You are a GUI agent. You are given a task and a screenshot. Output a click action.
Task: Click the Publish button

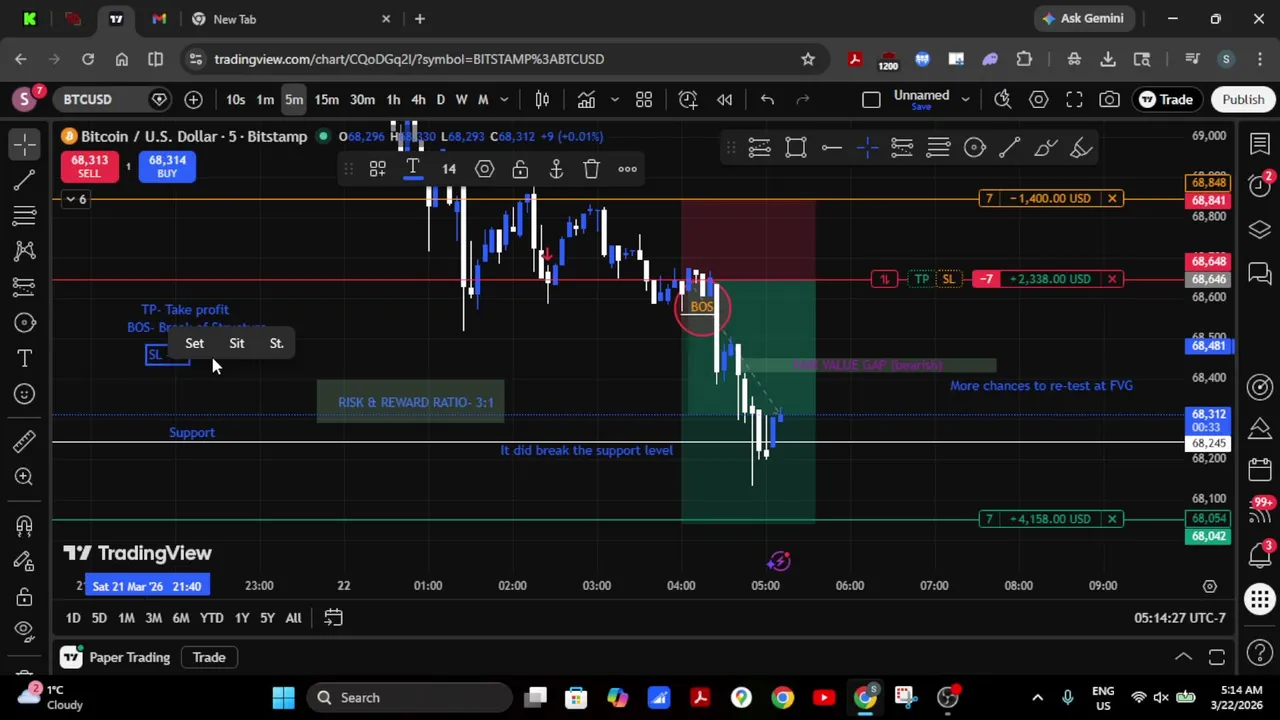[x=1243, y=99]
